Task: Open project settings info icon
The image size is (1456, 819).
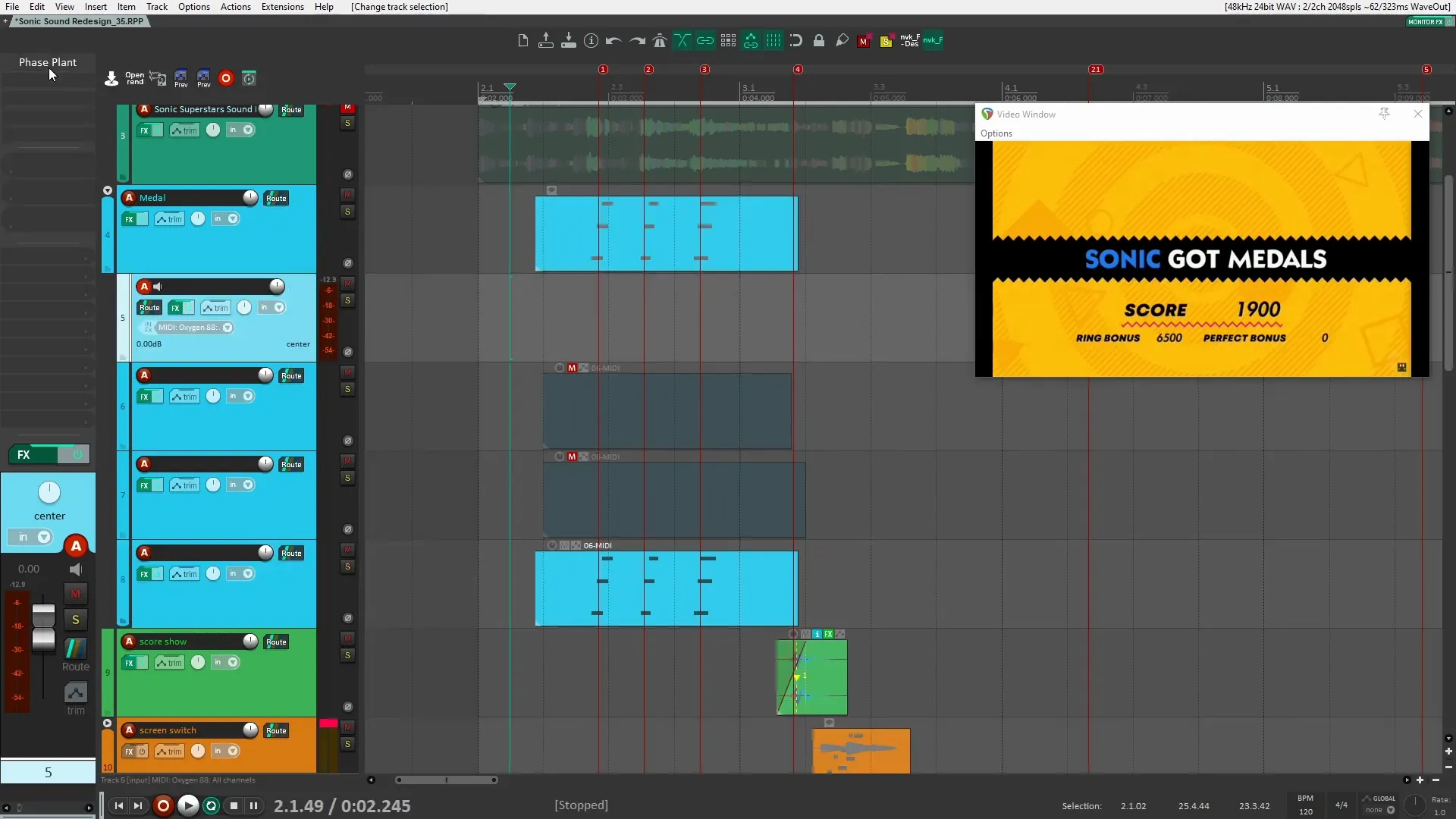Action: click(x=591, y=41)
